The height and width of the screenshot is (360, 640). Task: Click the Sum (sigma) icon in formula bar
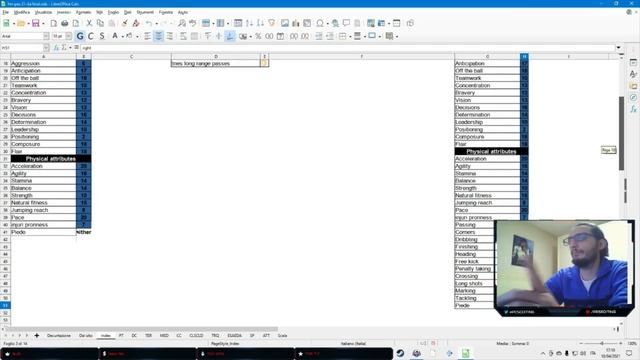tap(64, 48)
